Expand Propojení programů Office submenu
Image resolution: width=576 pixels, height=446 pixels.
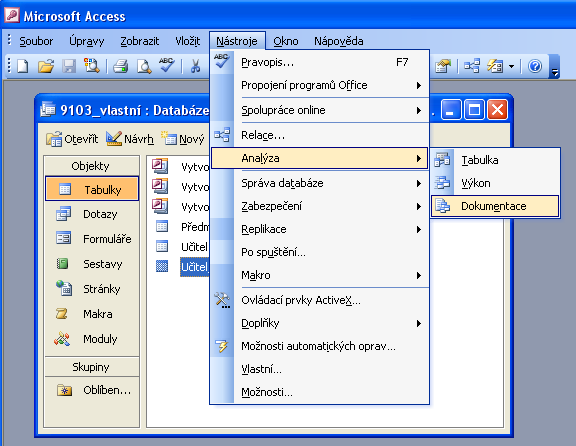point(320,85)
